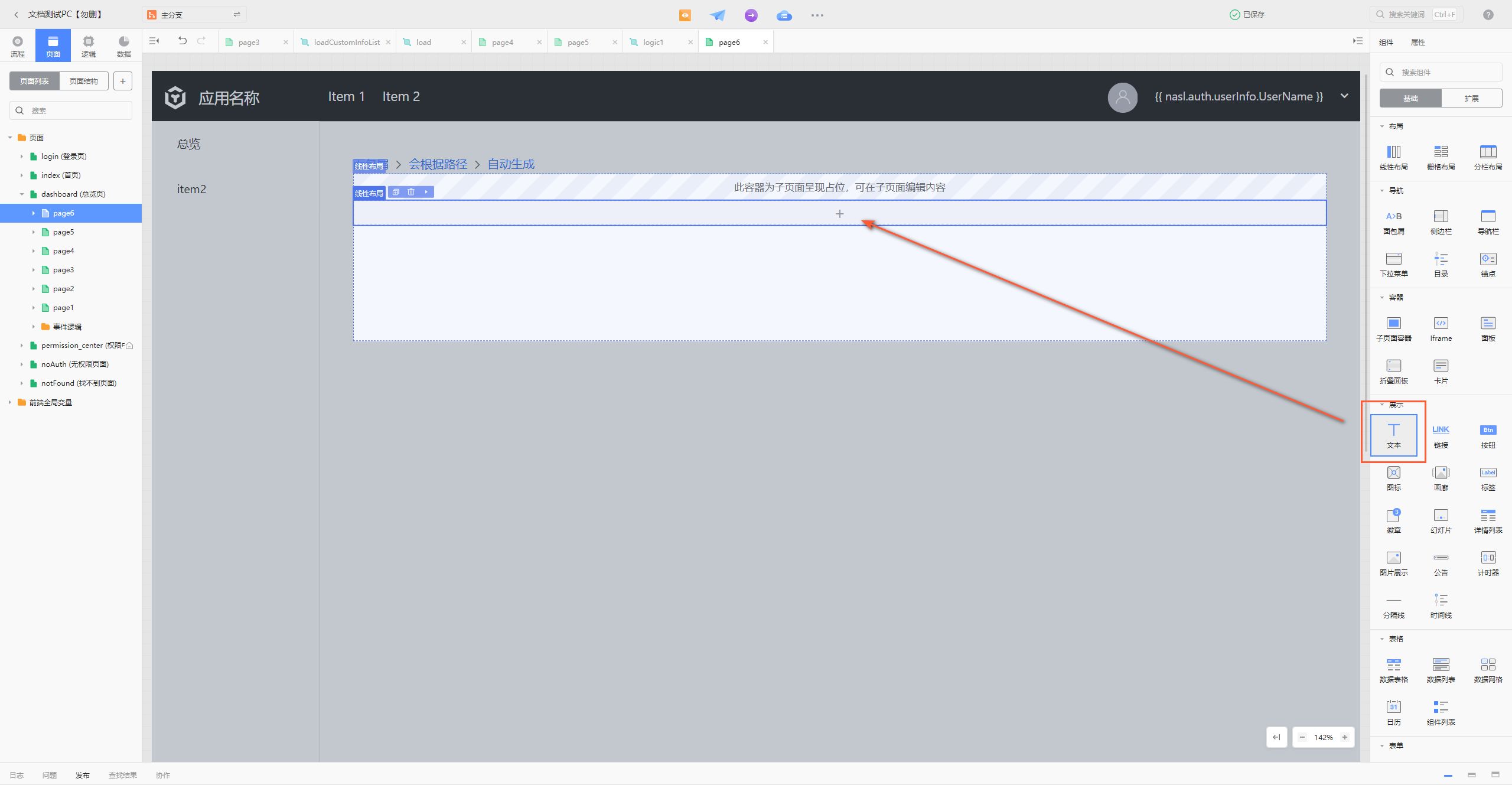1512x785 pixels.
Task: Switch component library to 基础
Action: pos(1410,98)
